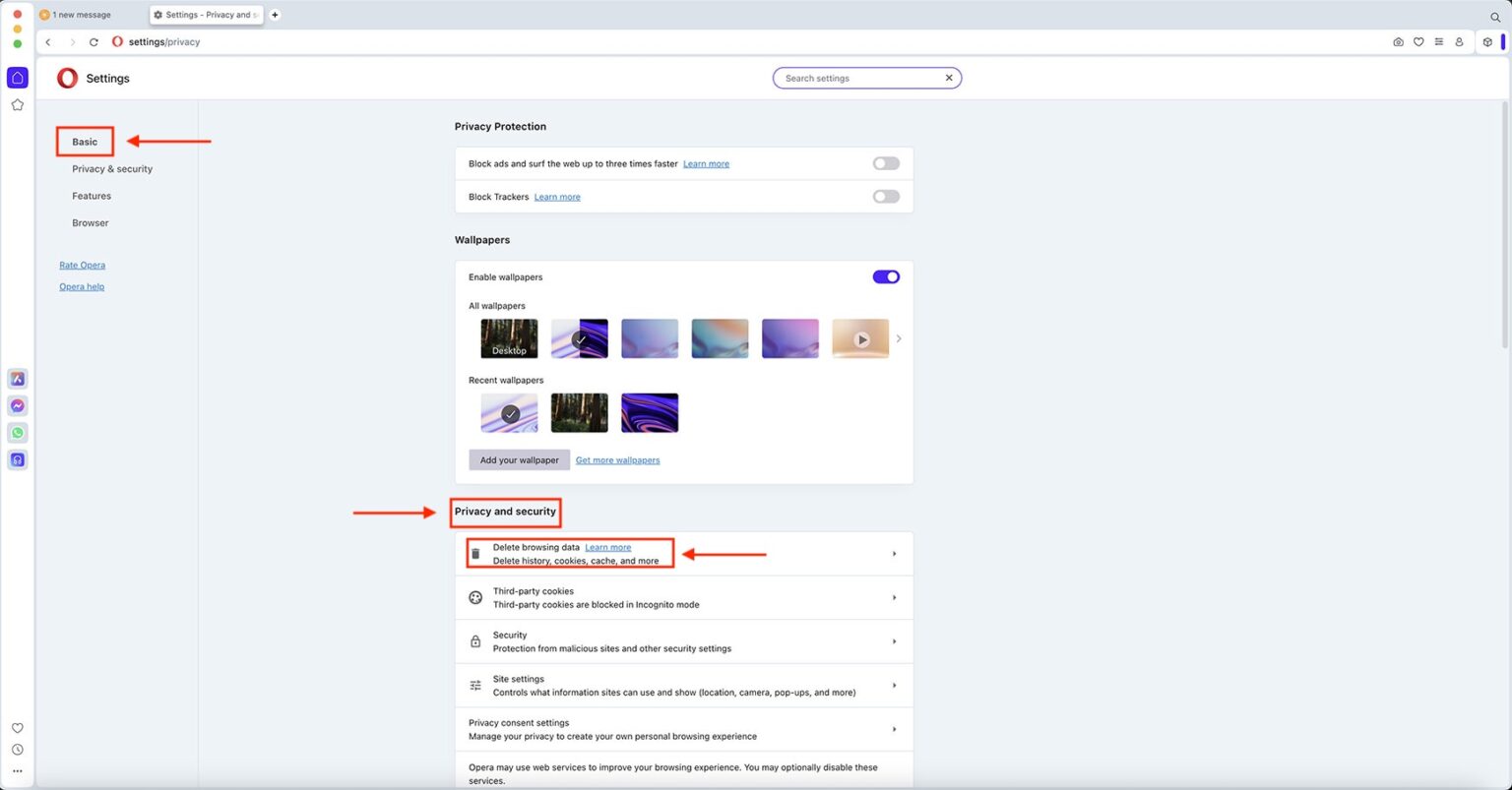Enable the Block Trackers toggle
This screenshot has height=790, width=1512.
pyautogui.click(x=885, y=196)
